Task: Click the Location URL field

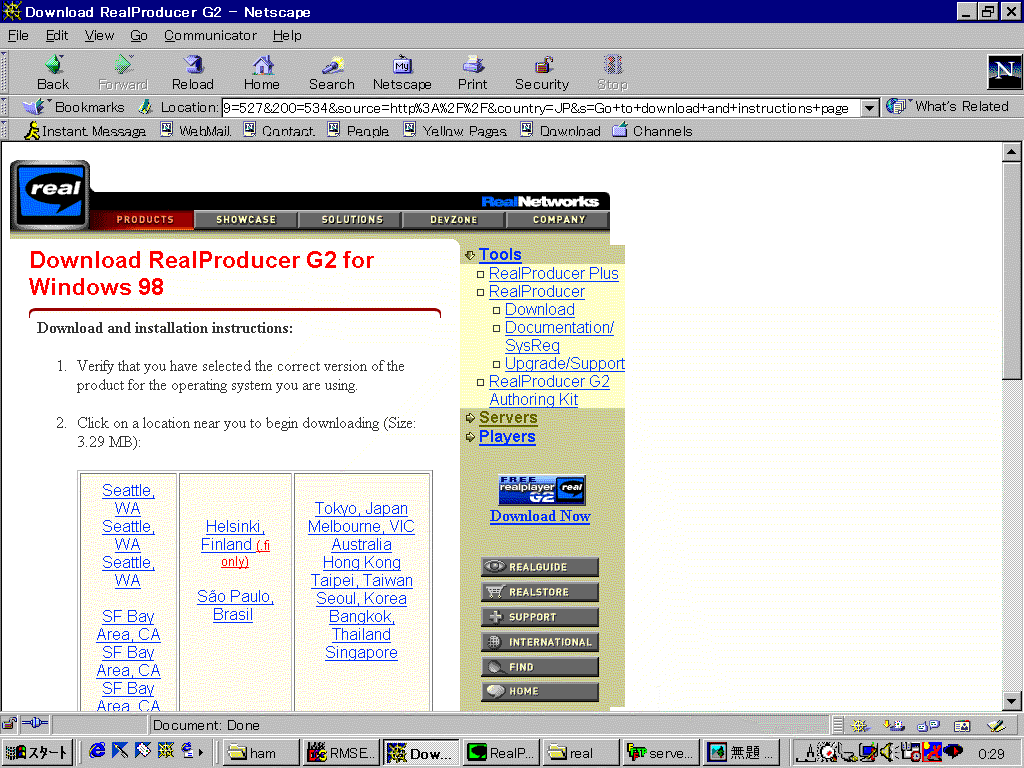Action: click(541, 108)
